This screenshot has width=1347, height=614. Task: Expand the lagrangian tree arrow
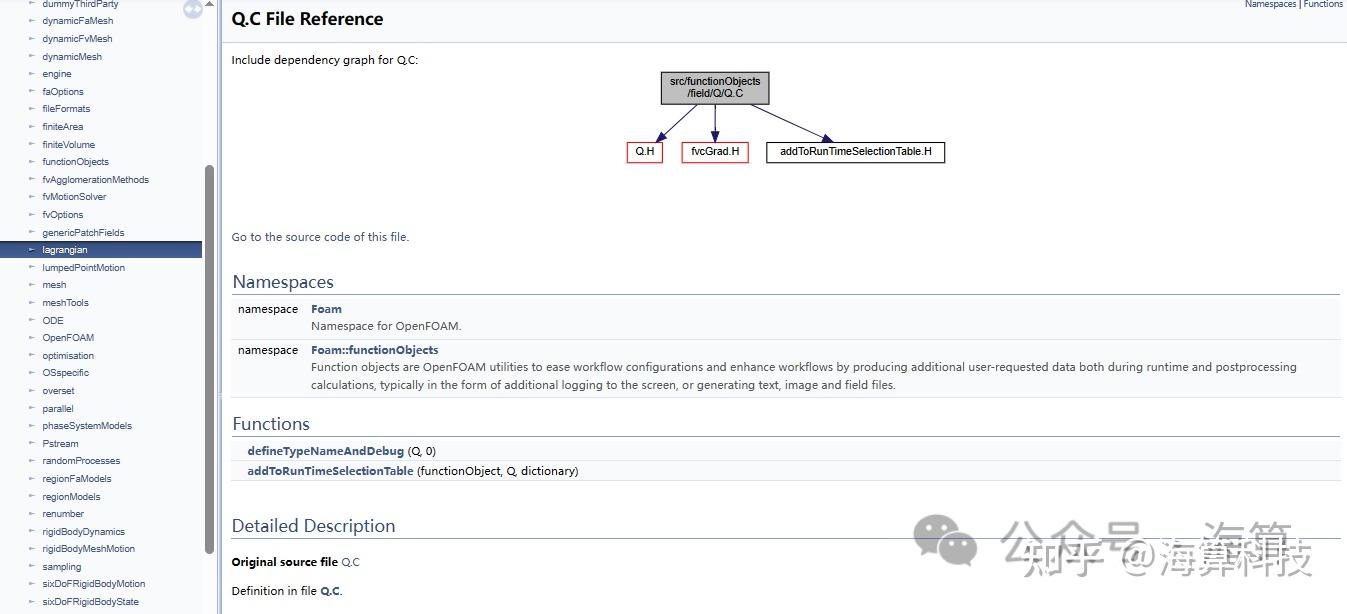click(x=32, y=250)
